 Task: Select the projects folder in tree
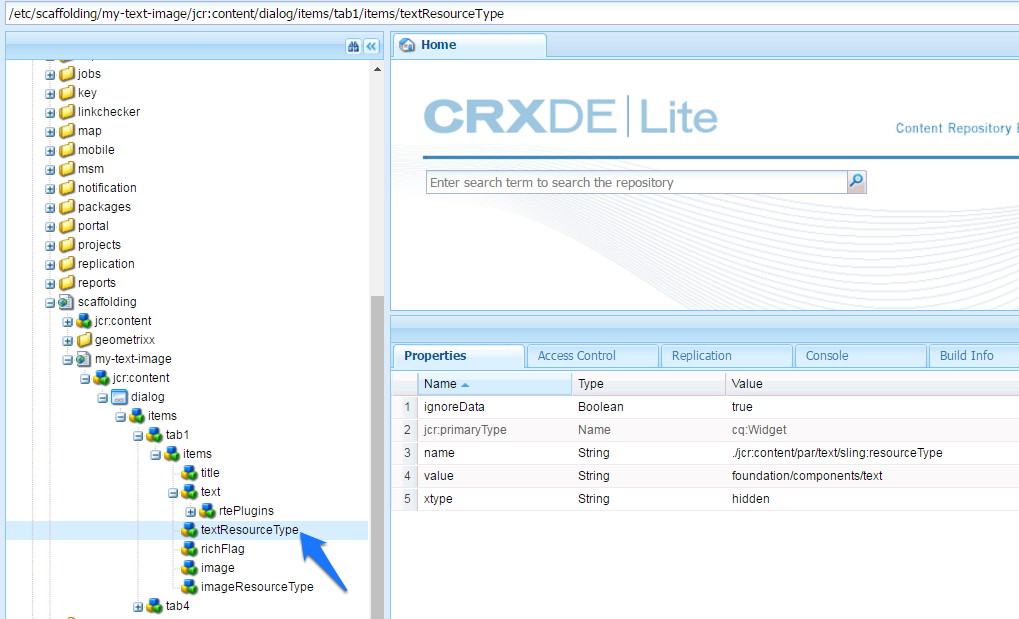coord(99,244)
